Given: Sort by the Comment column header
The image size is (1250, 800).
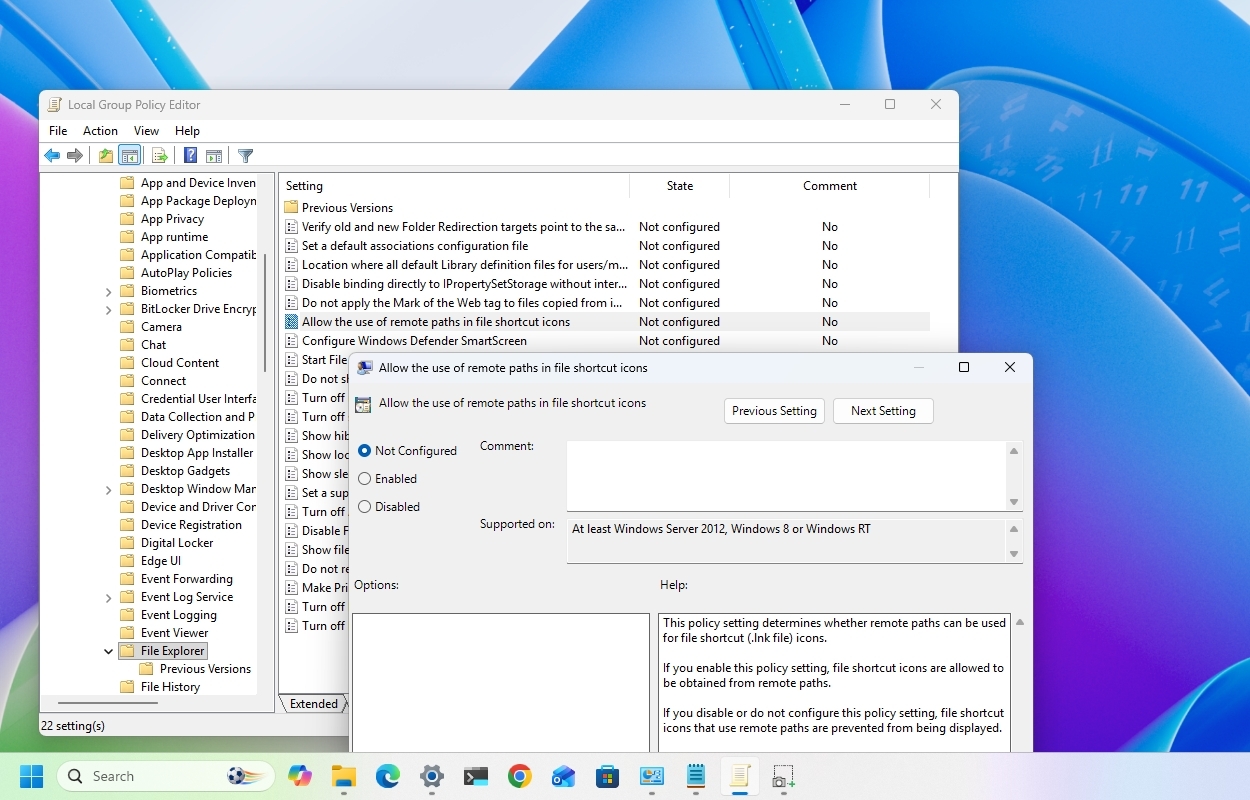Looking at the screenshot, I should click(830, 186).
